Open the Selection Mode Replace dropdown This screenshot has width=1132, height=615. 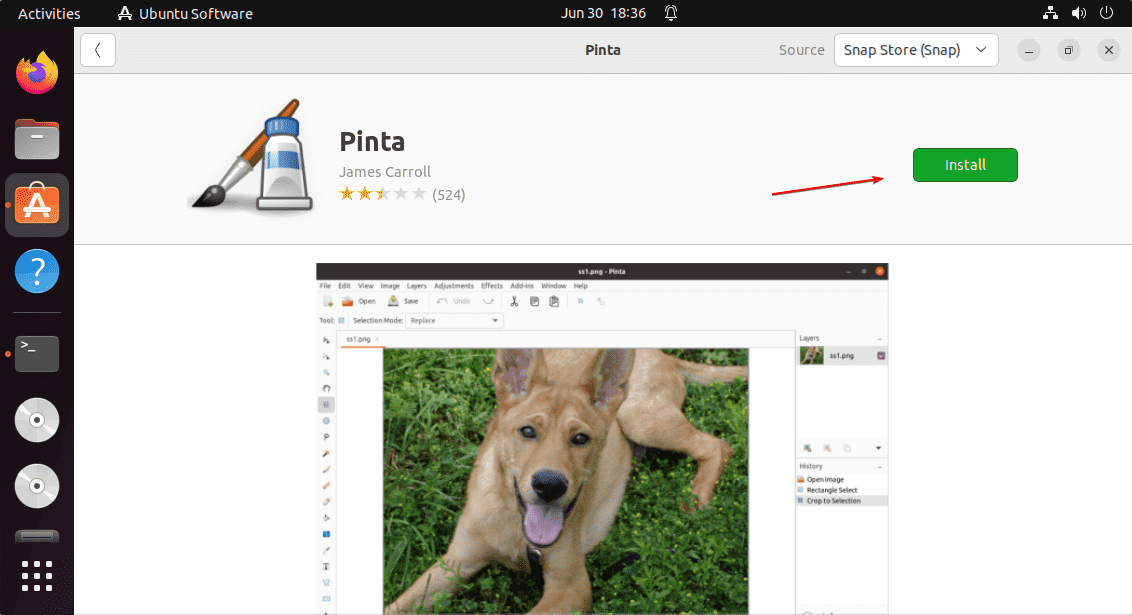pyautogui.click(x=455, y=319)
